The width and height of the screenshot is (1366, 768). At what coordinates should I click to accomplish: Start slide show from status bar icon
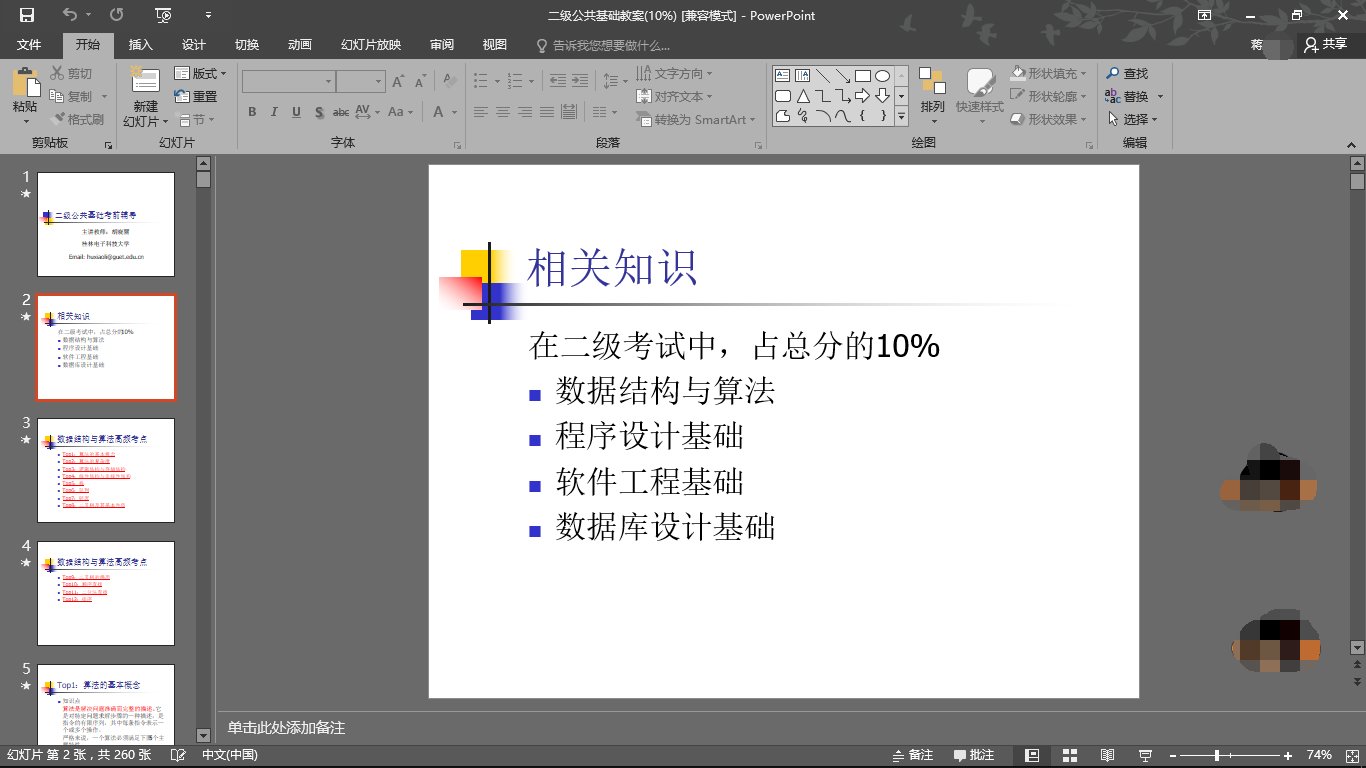[x=1143, y=754]
